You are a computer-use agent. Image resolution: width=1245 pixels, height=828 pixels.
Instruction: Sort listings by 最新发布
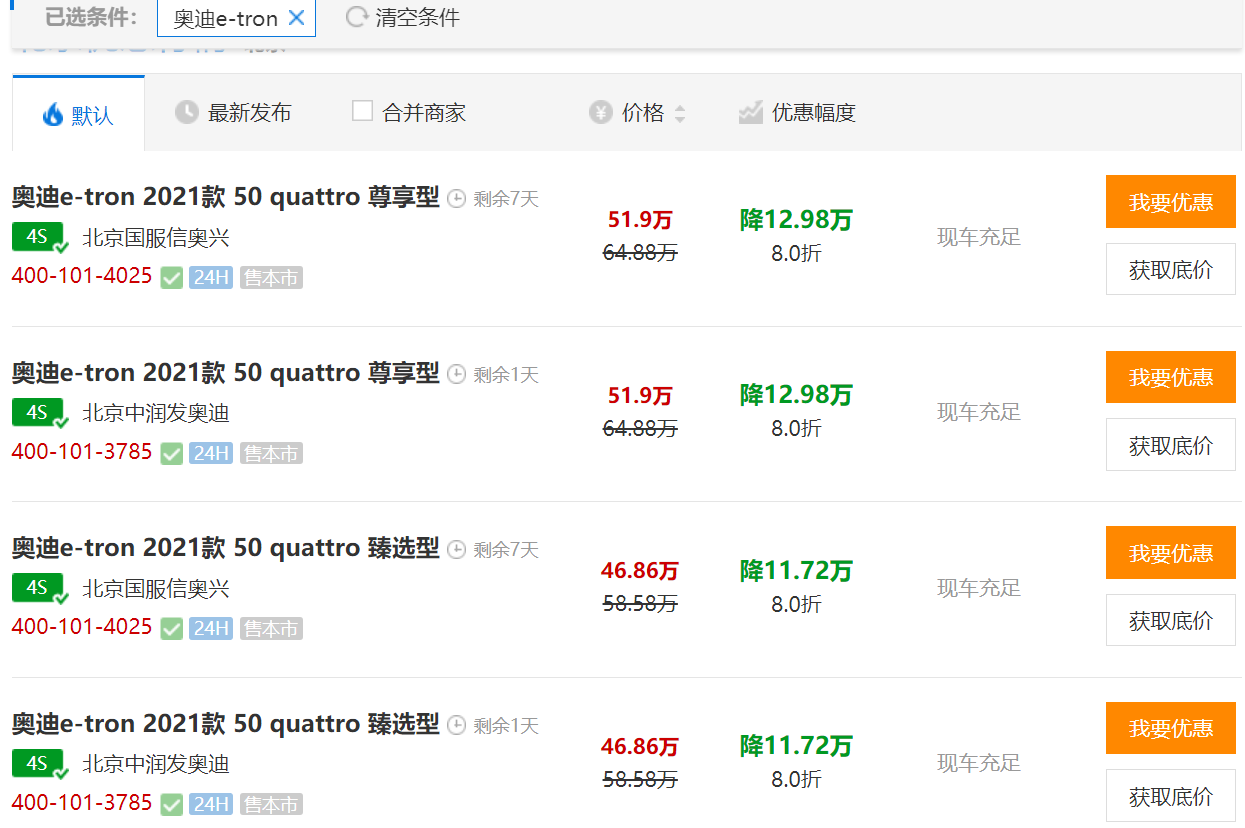[233, 113]
